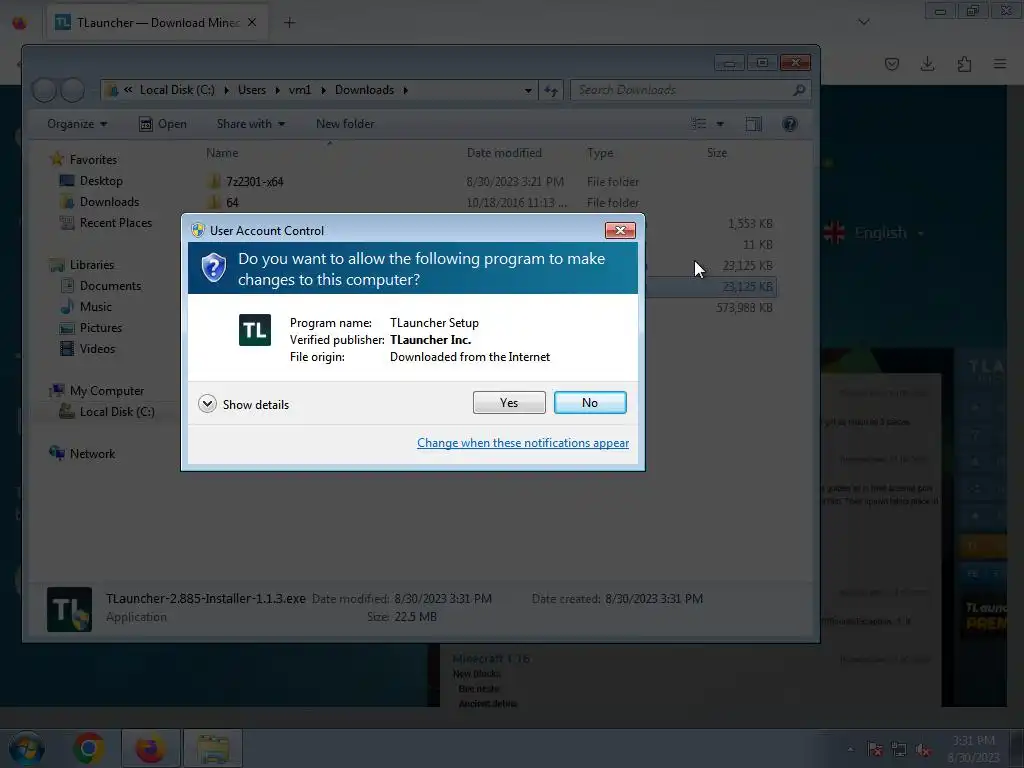Open Pictures library
This screenshot has height=768, width=1024.
[101, 327]
